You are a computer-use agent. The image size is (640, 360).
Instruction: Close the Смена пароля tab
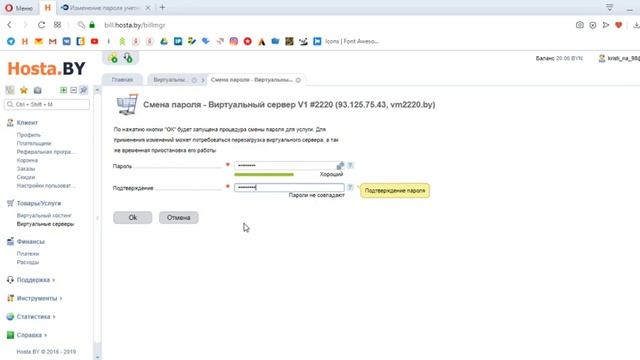click(x=298, y=80)
